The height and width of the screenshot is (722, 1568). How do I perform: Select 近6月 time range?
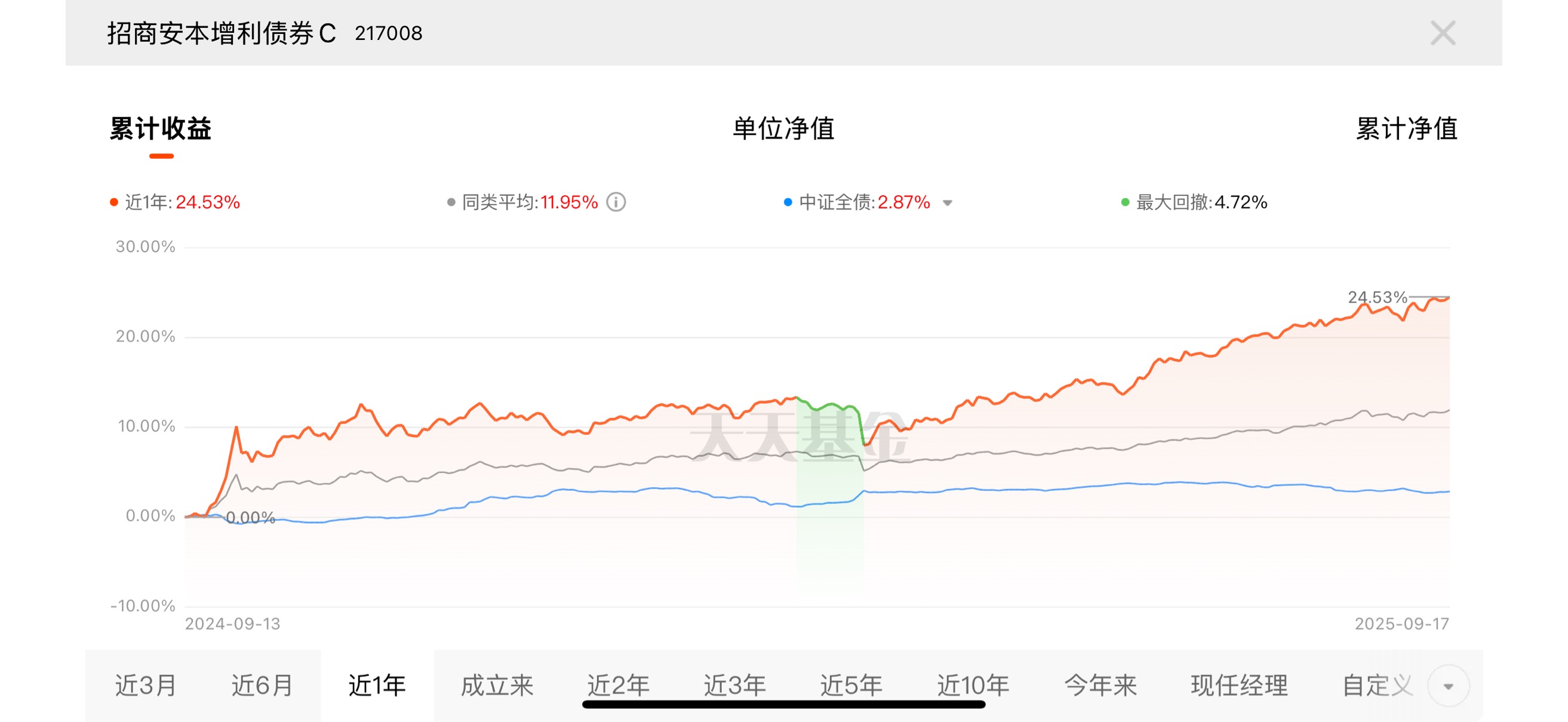point(262,686)
